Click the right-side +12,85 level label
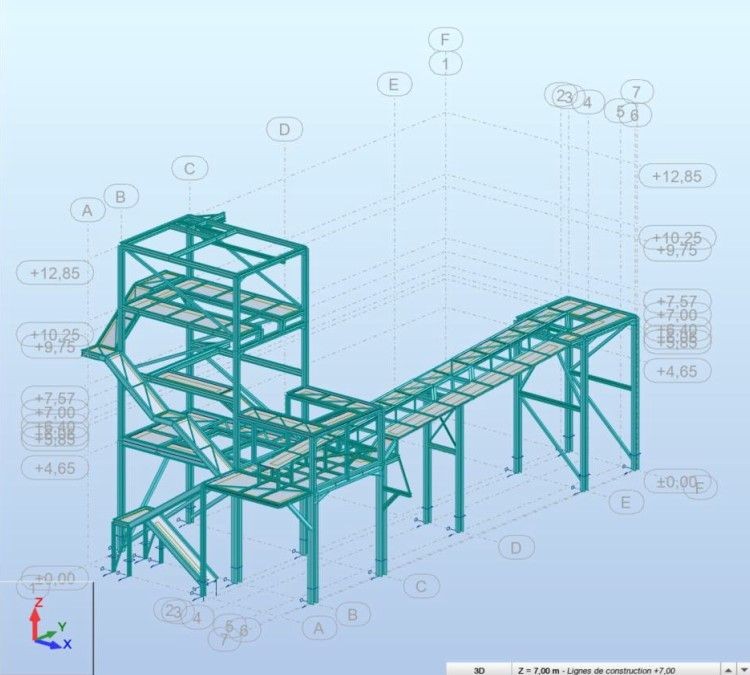 click(677, 176)
